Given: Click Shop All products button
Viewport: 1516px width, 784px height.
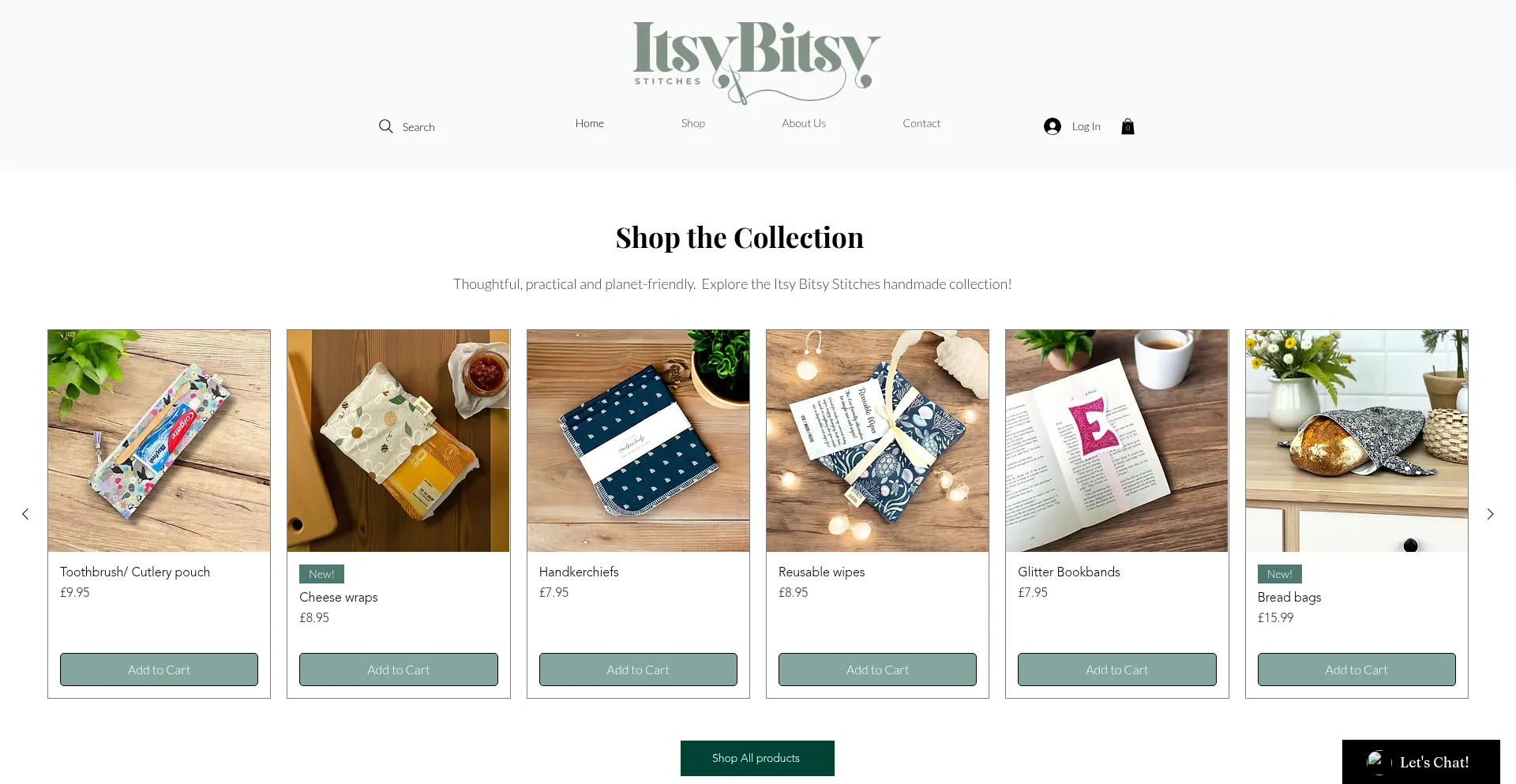Looking at the screenshot, I should coord(757,758).
